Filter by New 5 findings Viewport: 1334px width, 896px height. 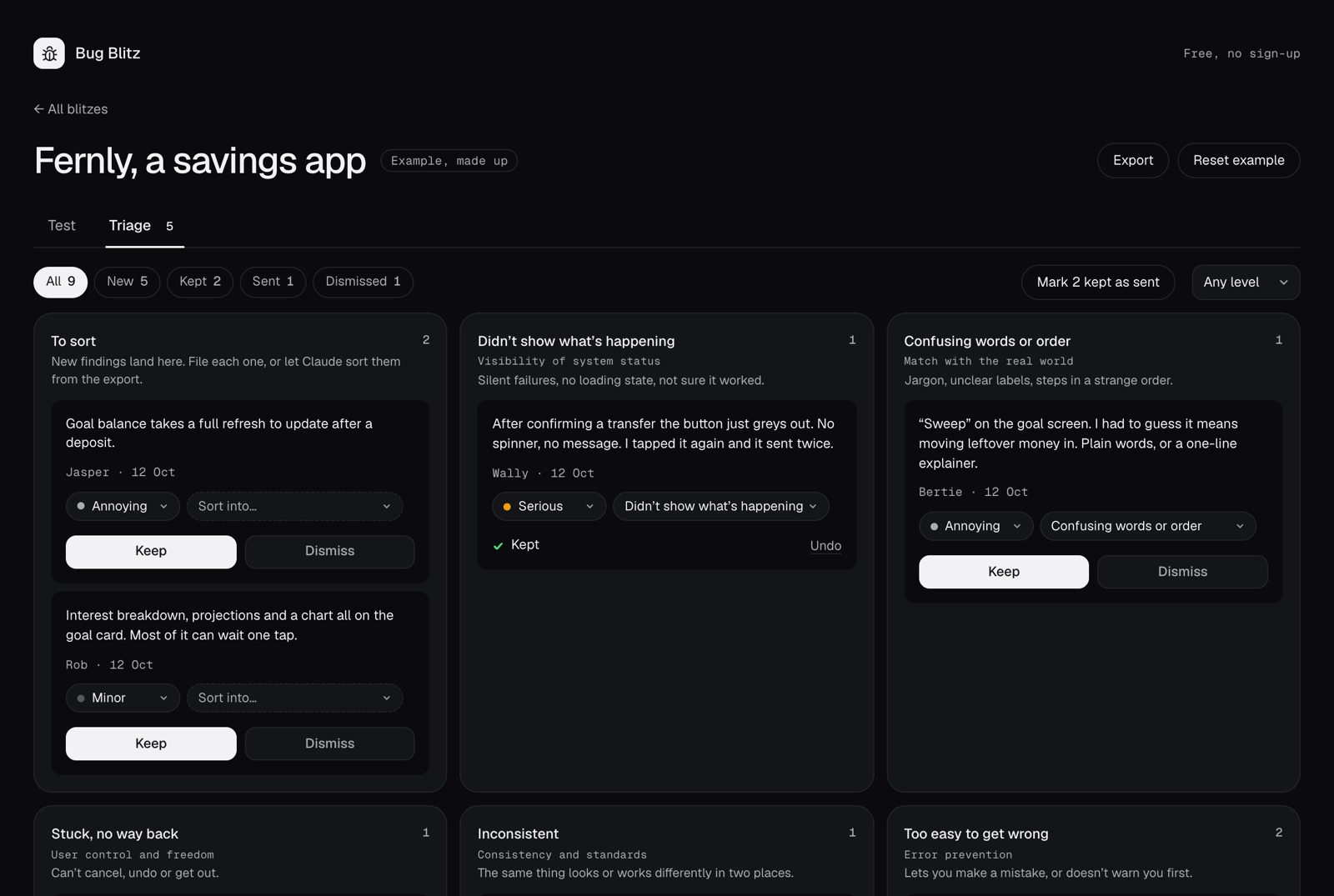pos(127,282)
